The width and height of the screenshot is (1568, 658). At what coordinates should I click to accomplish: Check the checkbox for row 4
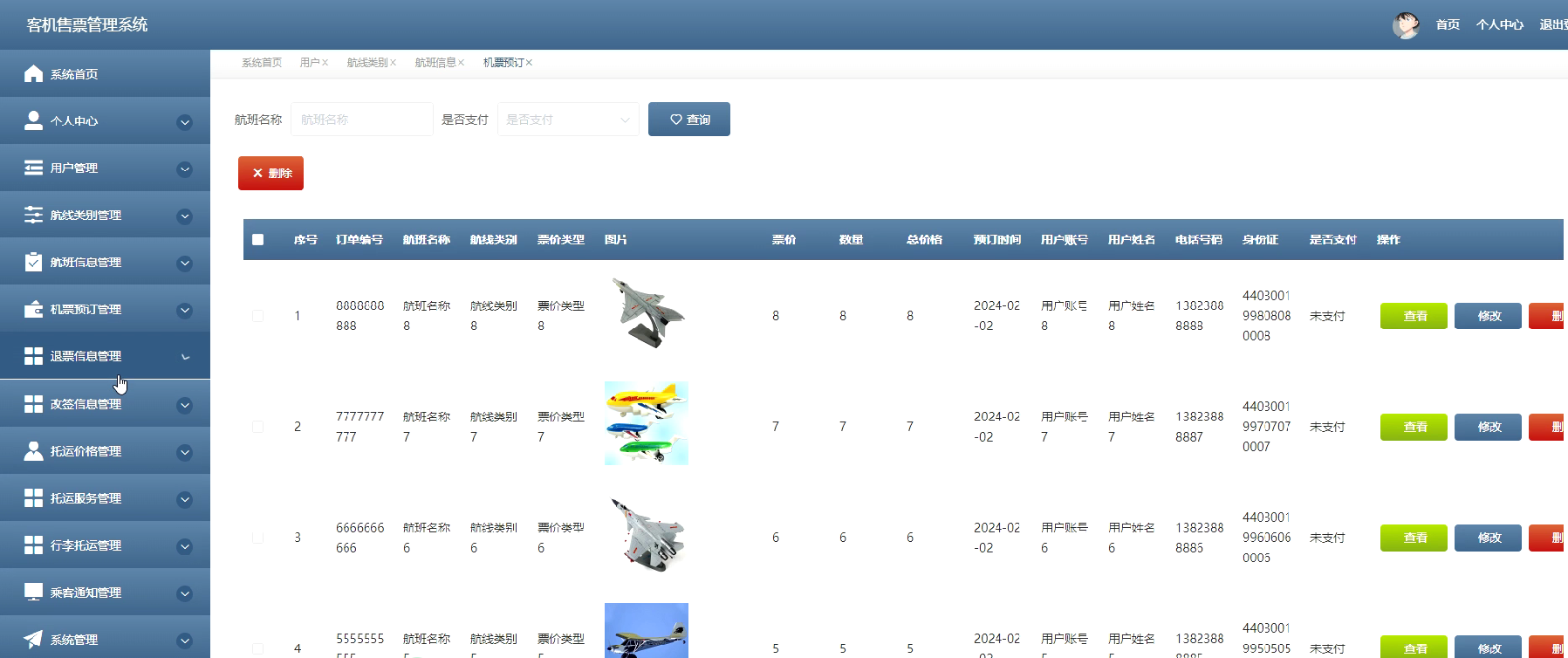[x=257, y=648]
